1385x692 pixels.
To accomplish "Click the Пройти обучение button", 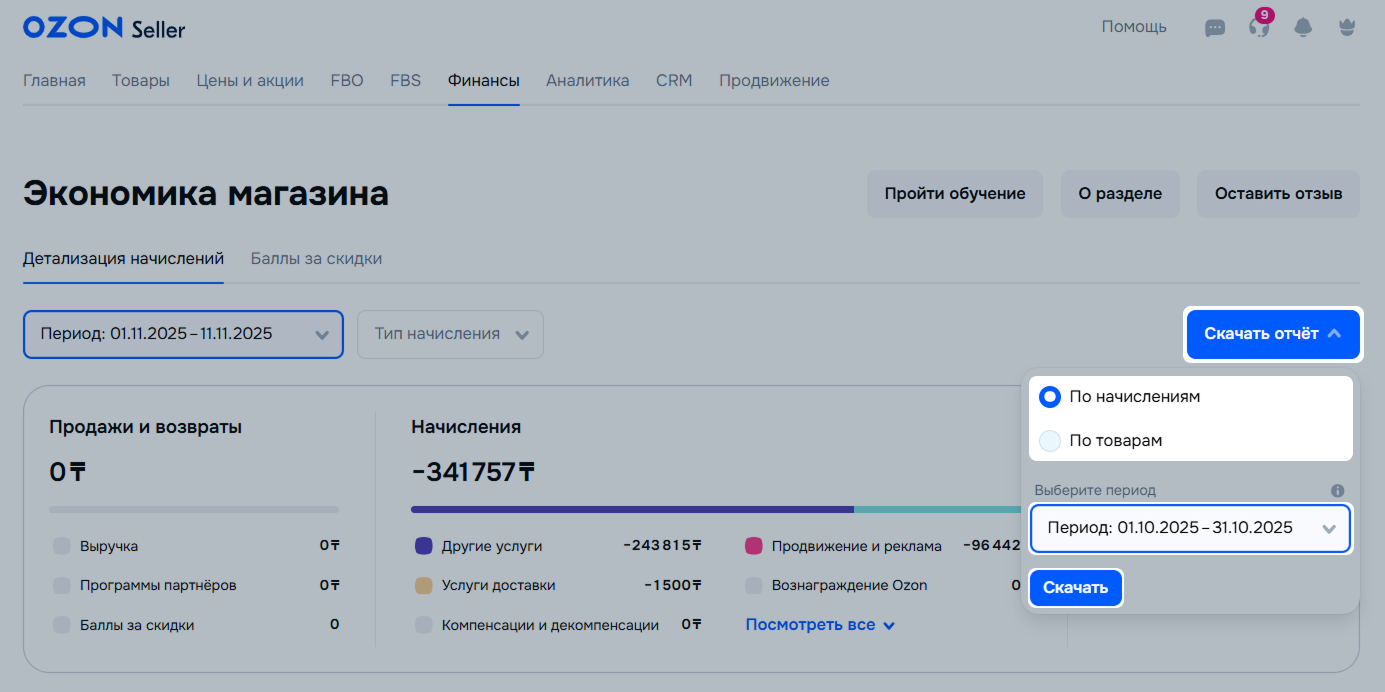I will [x=954, y=194].
